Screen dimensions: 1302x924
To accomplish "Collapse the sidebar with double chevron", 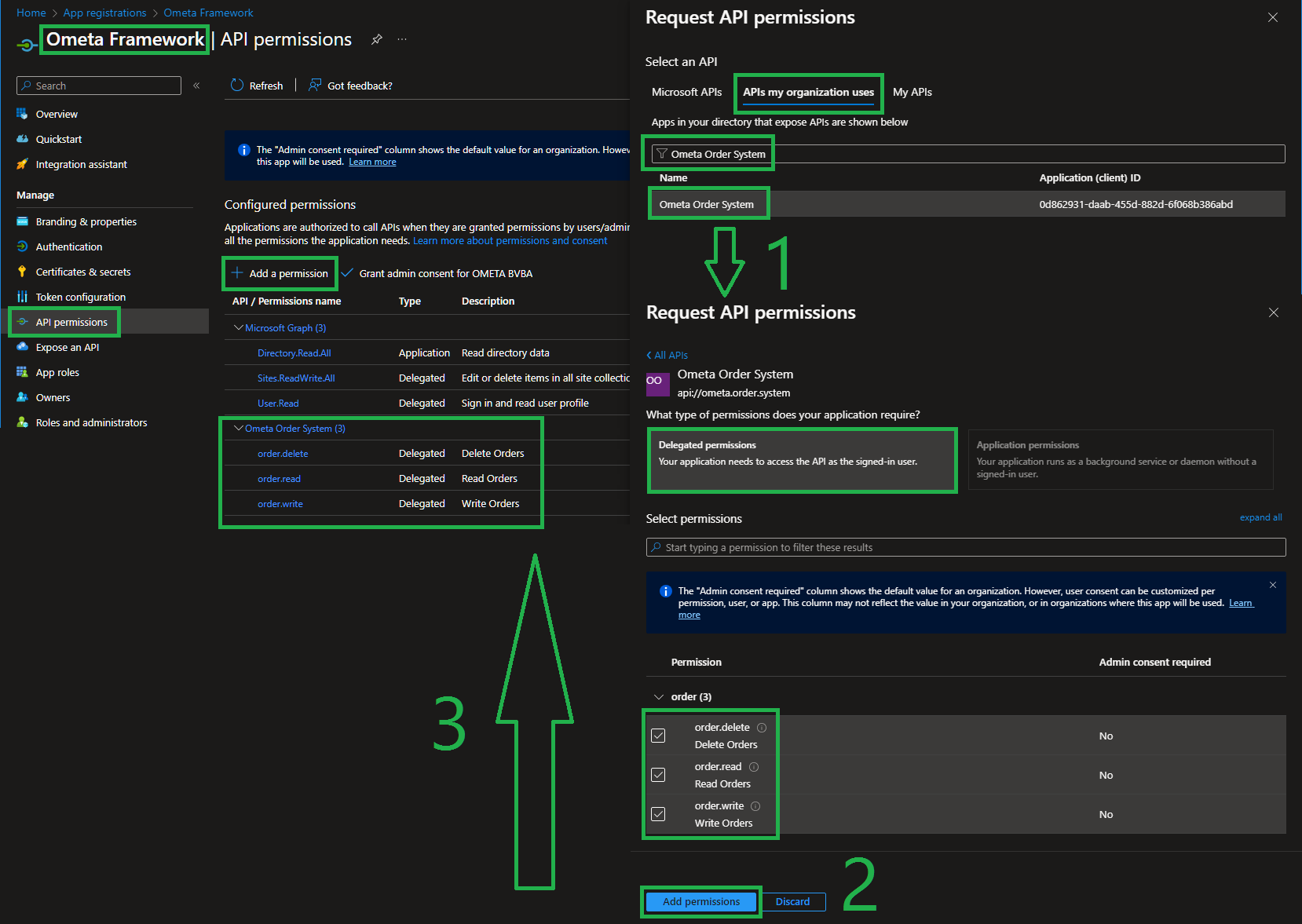I will 196,86.
